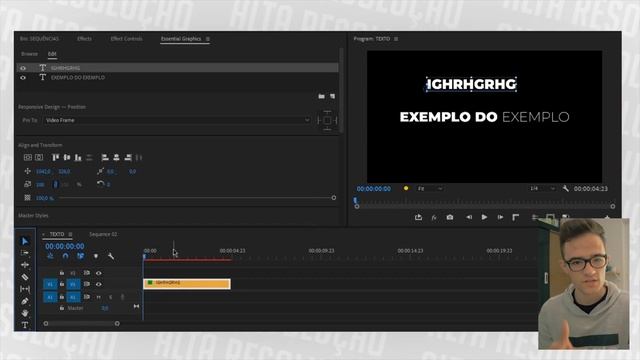This screenshot has width=640, height=360.
Task: Open the Essential Graphics panel menu
Action: [x=207, y=39]
